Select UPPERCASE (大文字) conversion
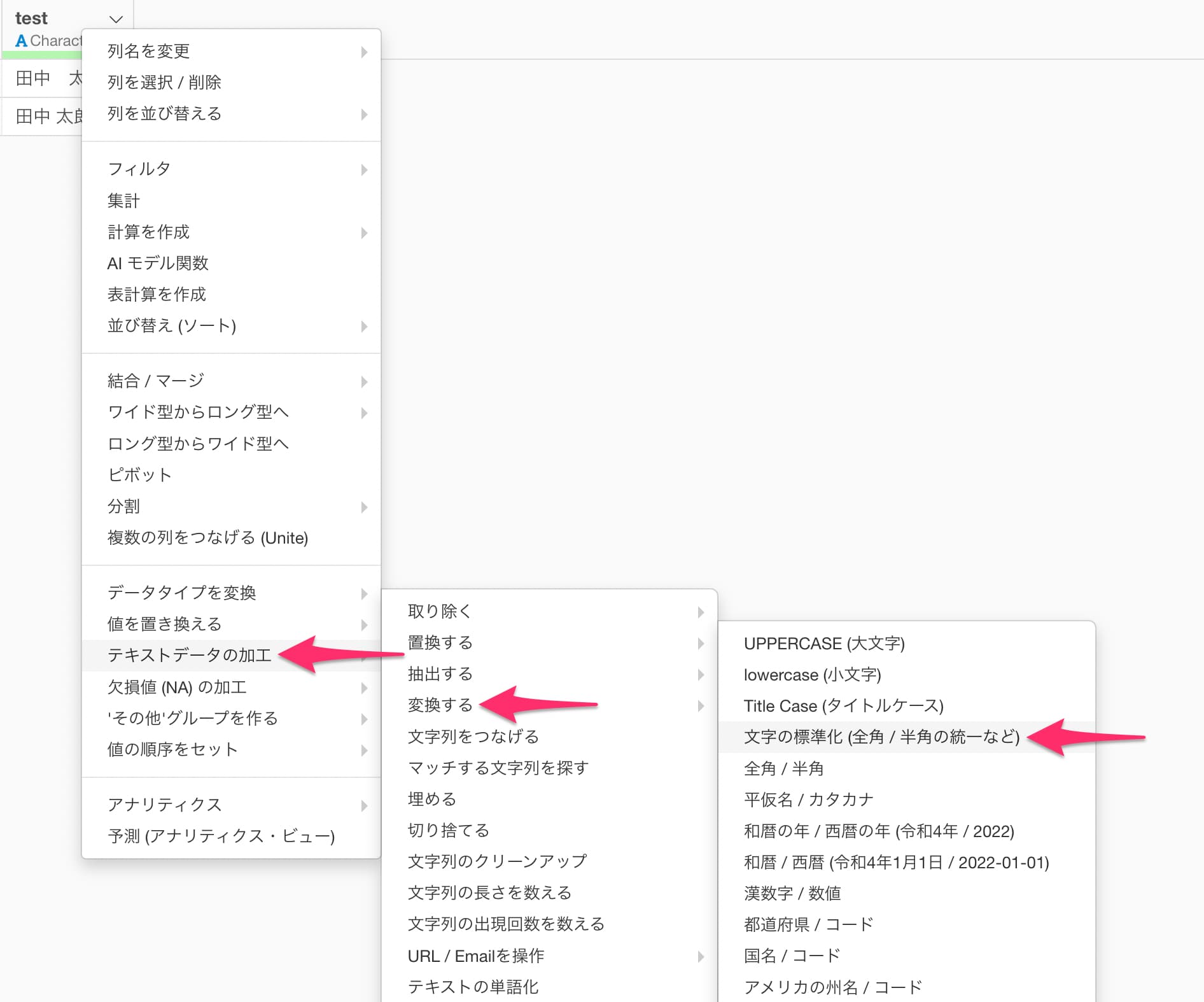This screenshot has height=1002, width=1204. pyautogui.click(x=824, y=644)
